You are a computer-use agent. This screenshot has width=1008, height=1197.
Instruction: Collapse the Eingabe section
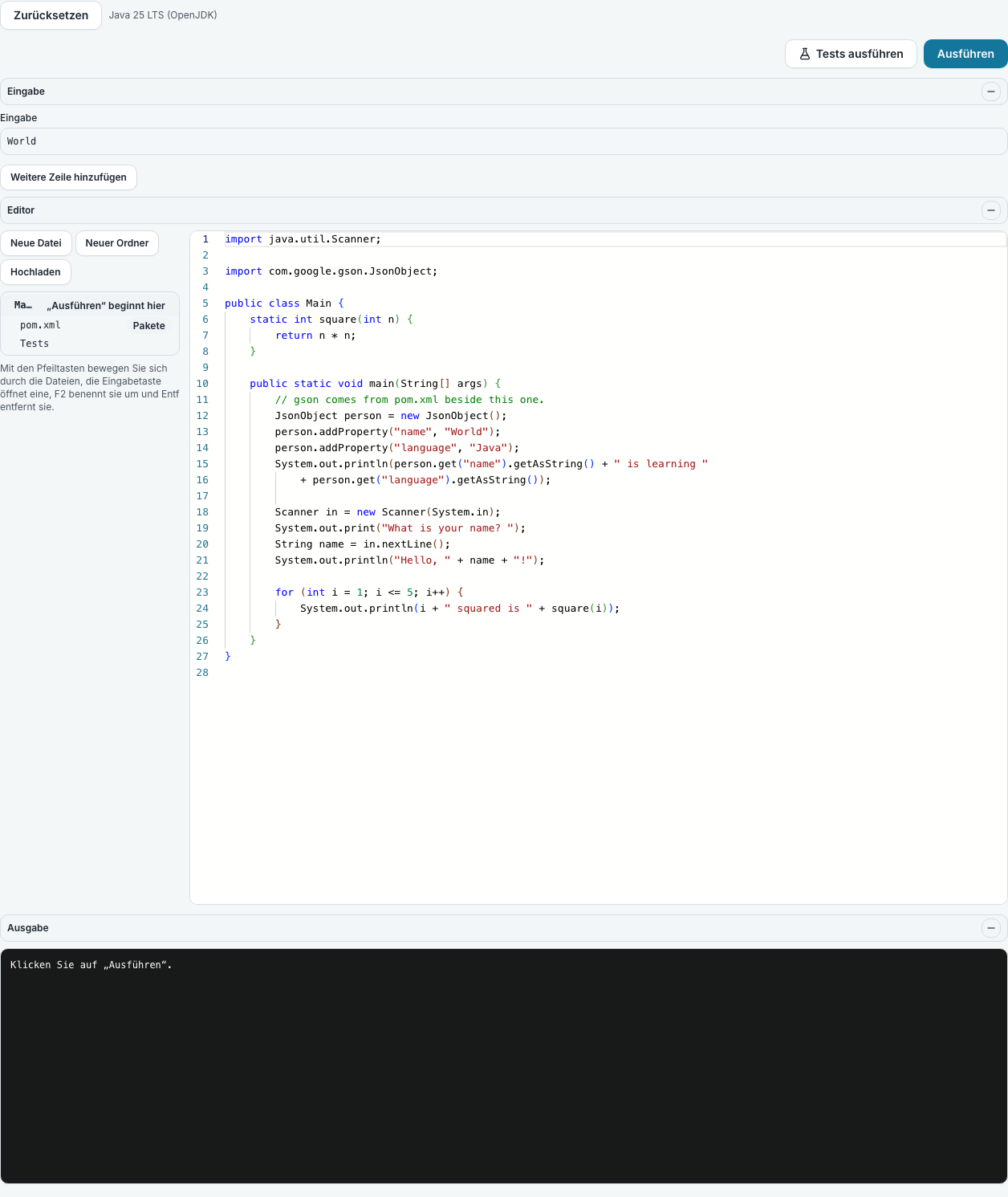tap(991, 92)
